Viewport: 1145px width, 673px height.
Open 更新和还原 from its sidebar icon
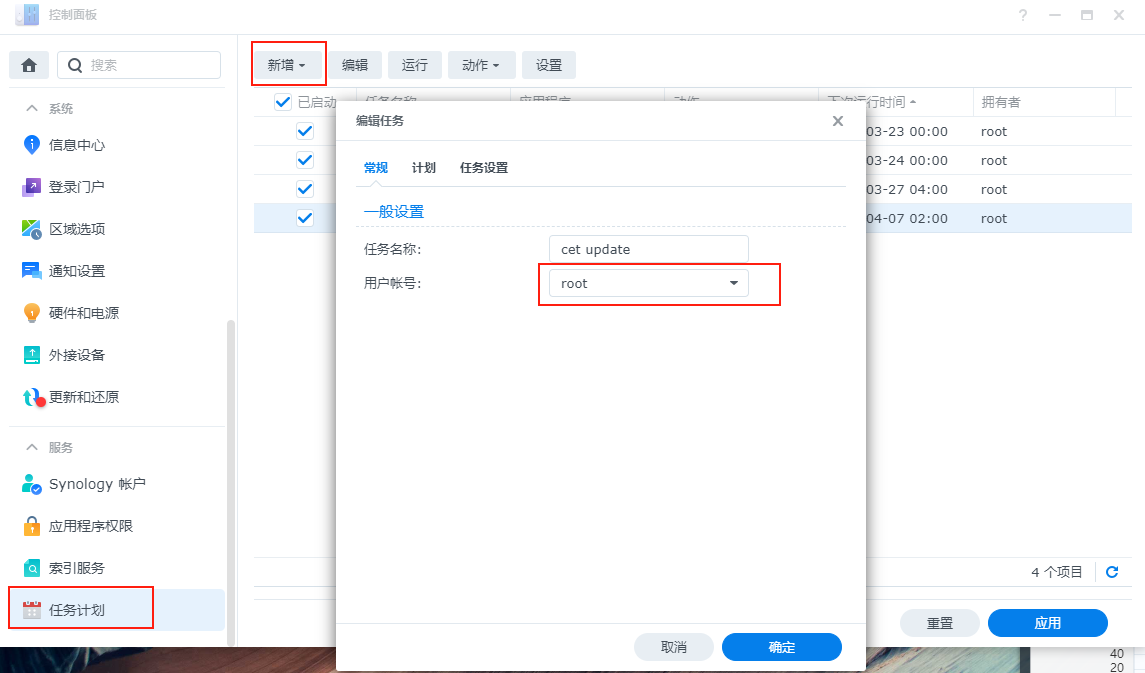tap(34, 398)
